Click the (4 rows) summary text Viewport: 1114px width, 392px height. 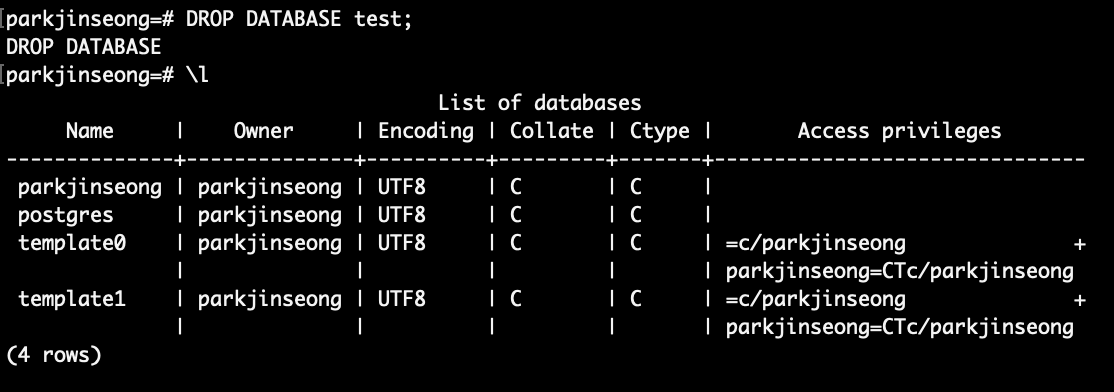(x=53, y=354)
